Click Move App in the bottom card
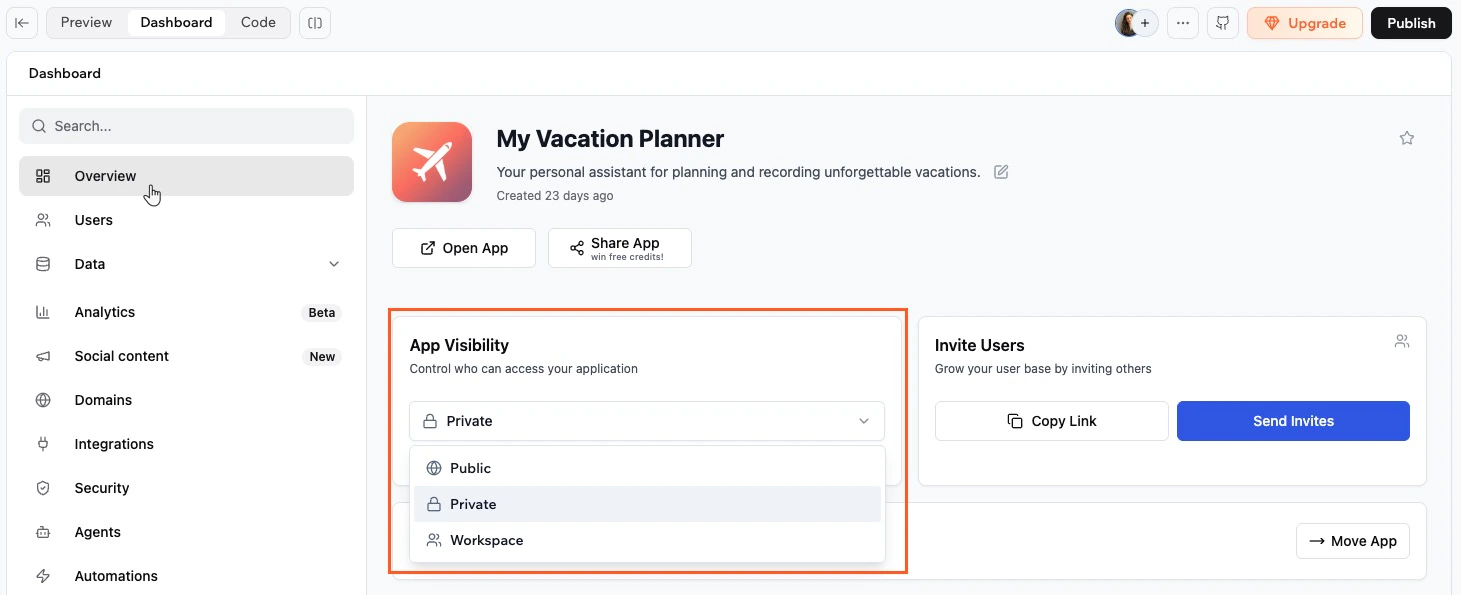Image resolution: width=1461 pixels, height=595 pixels. coord(1352,541)
